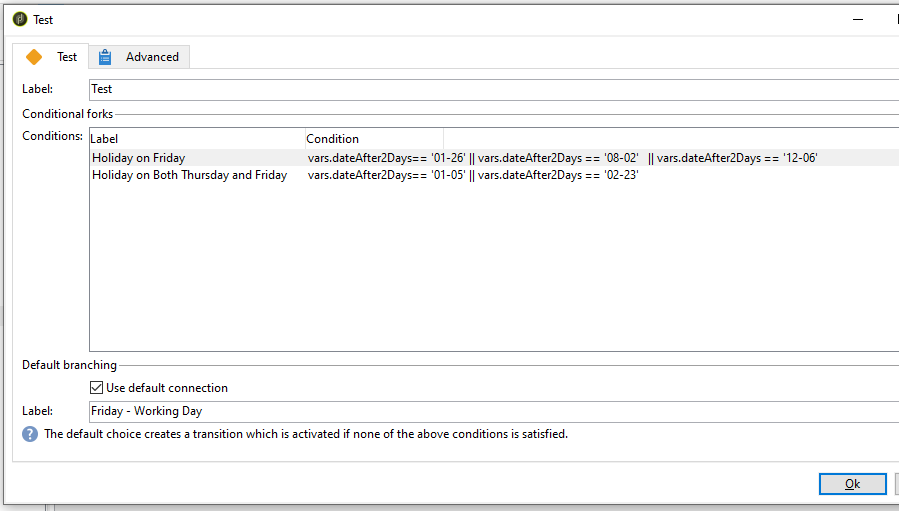899x511 pixels.
Task: Click the clipboard icon on the Advanced tab
Action: pos(105,57)
